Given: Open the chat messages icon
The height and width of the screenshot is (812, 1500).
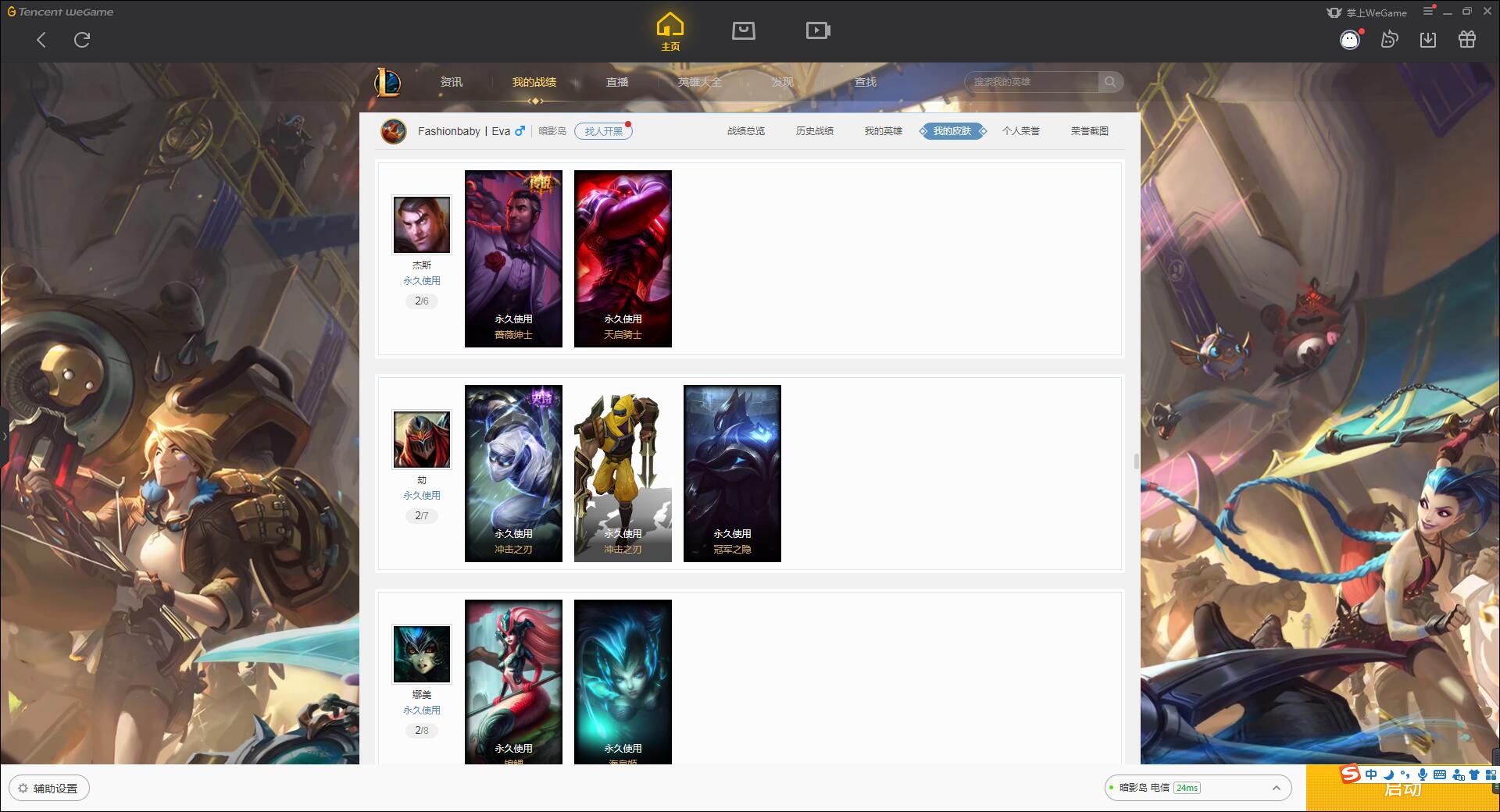Looking at the screenshot, I should pyautogui.click(x=1389, y=39).
